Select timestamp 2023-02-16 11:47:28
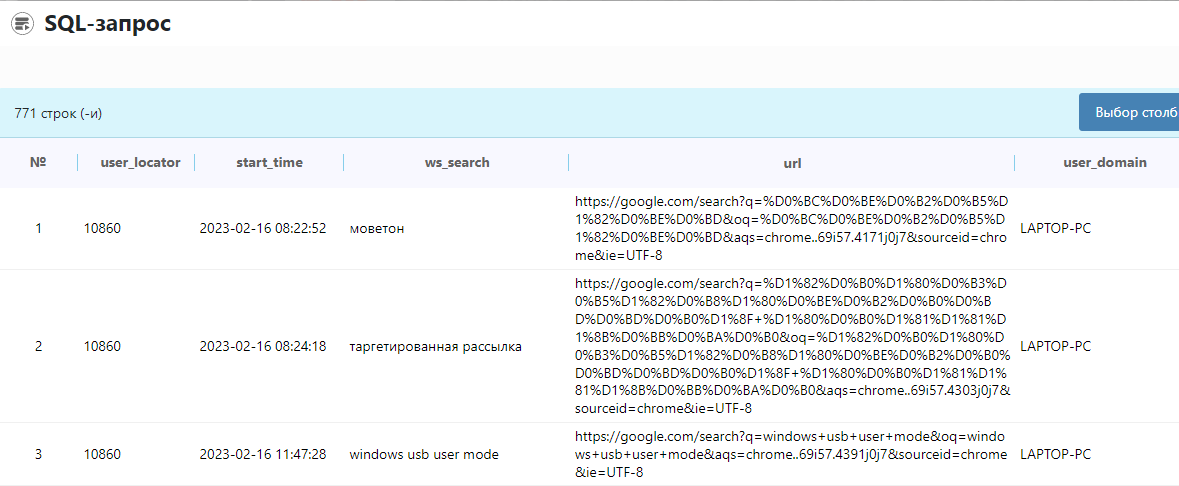Viewport: 1179px width, 486px height. point(263,455)
